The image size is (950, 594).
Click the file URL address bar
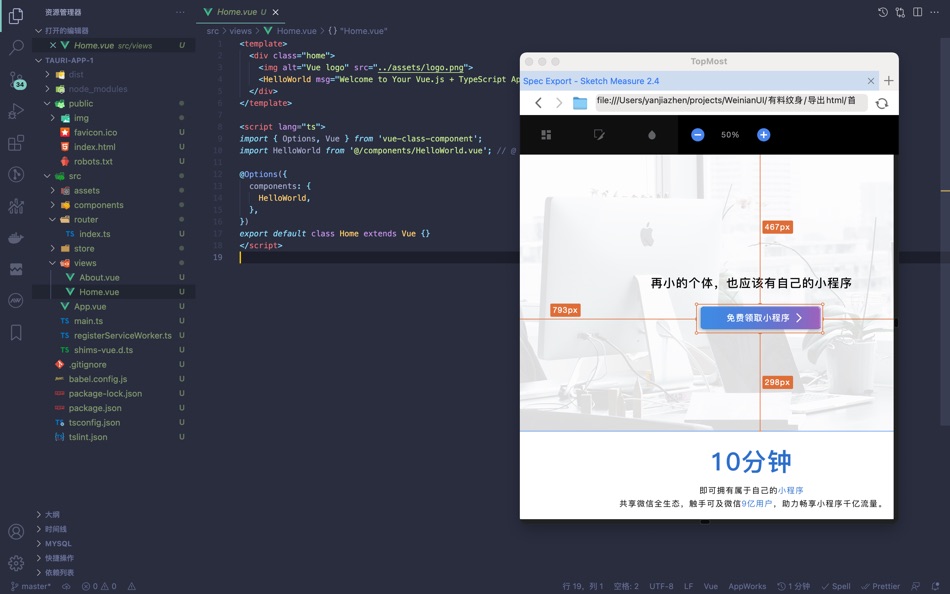click(x=720, y=102)
